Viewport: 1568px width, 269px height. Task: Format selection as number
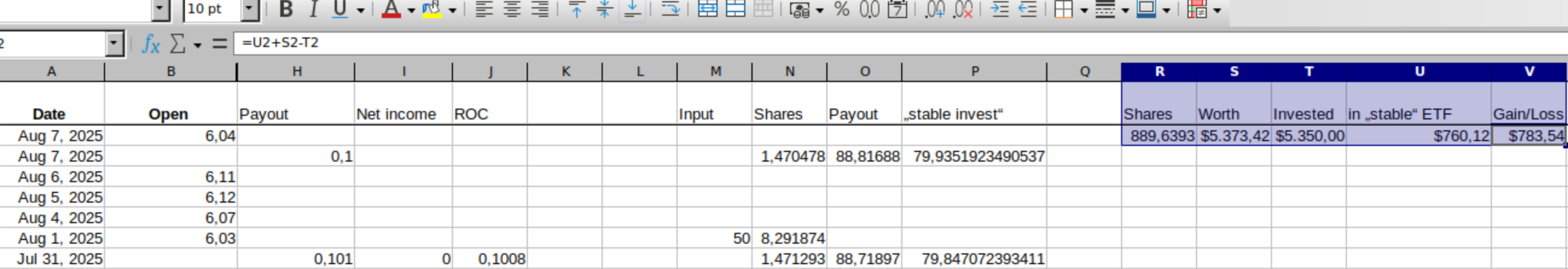coord(870,9)
